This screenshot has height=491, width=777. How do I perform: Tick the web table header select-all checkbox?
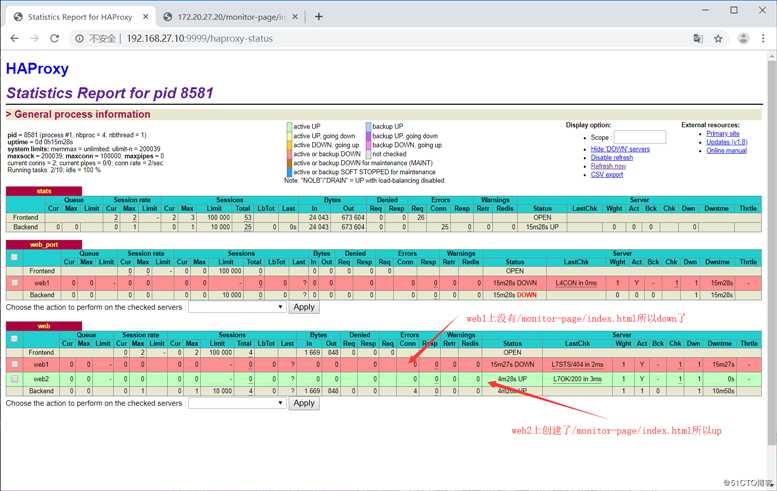pos(14,338)
